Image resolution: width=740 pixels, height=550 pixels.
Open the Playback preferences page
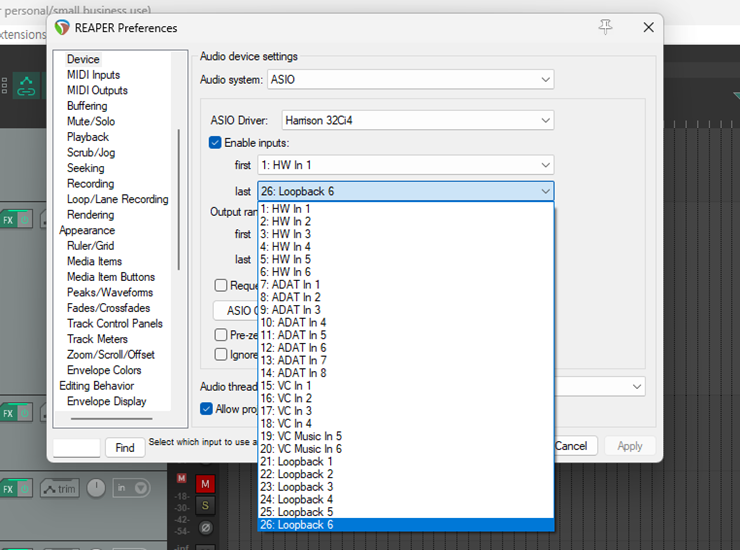pyautogui.click(x=88, y=137)
